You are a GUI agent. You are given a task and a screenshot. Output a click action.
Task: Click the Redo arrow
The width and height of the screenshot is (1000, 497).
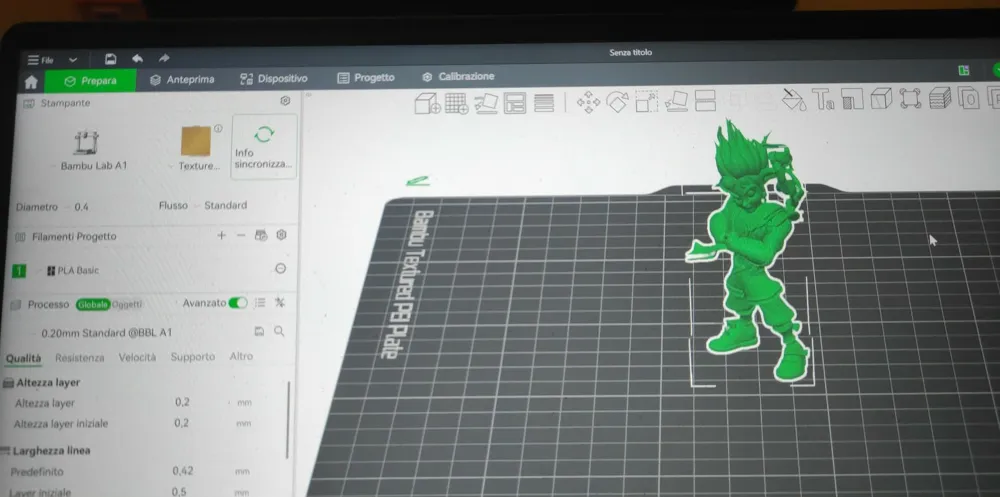pyautogui.click(x=164, y=59)
